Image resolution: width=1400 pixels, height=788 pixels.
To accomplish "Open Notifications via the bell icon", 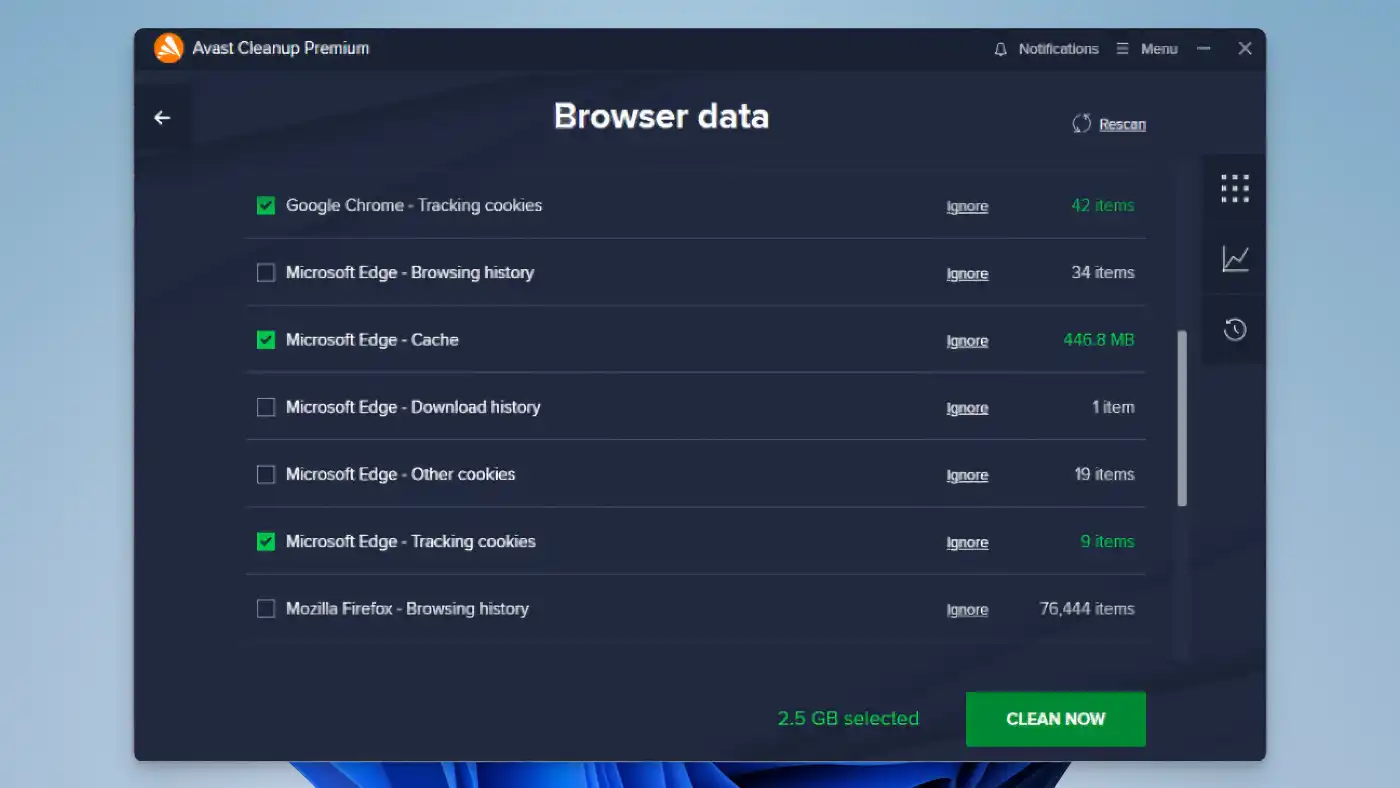I will tap(1000, 48).
